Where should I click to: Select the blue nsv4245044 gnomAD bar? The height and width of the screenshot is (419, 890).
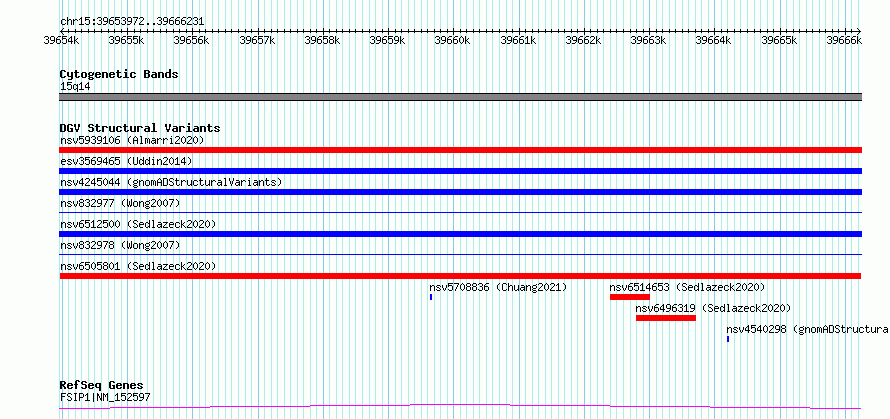pyautogui.click(x=460, y=192)
